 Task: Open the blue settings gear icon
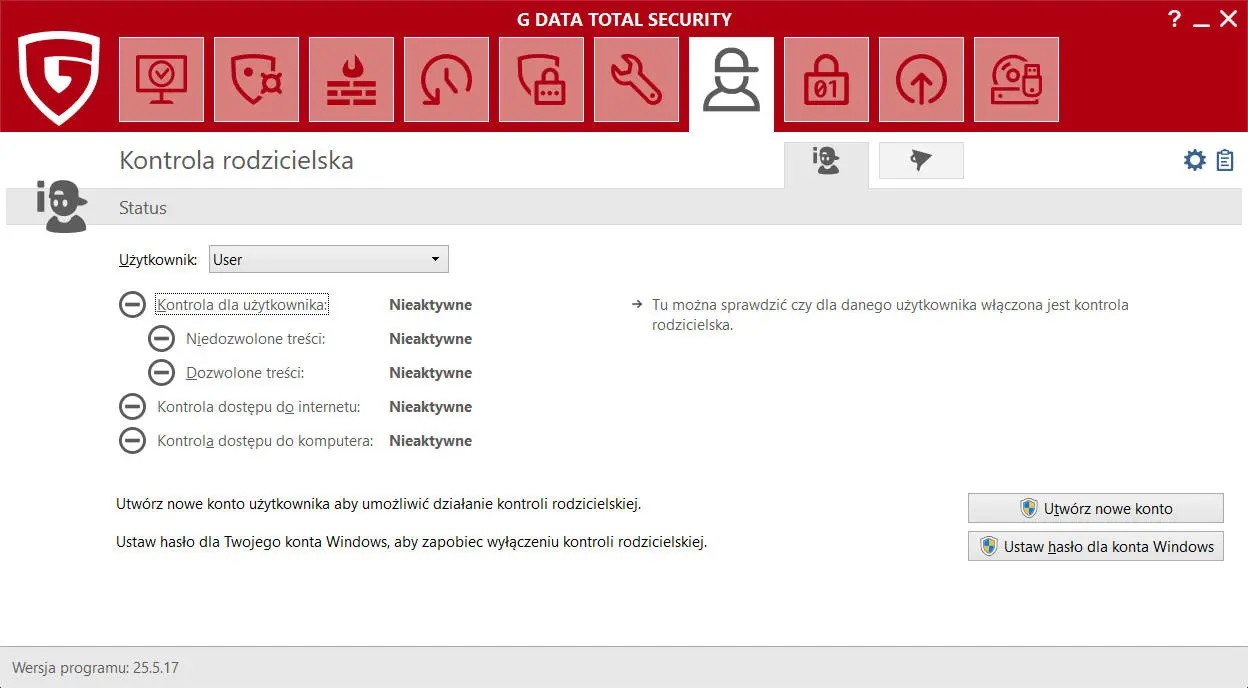pos(1194,159)
